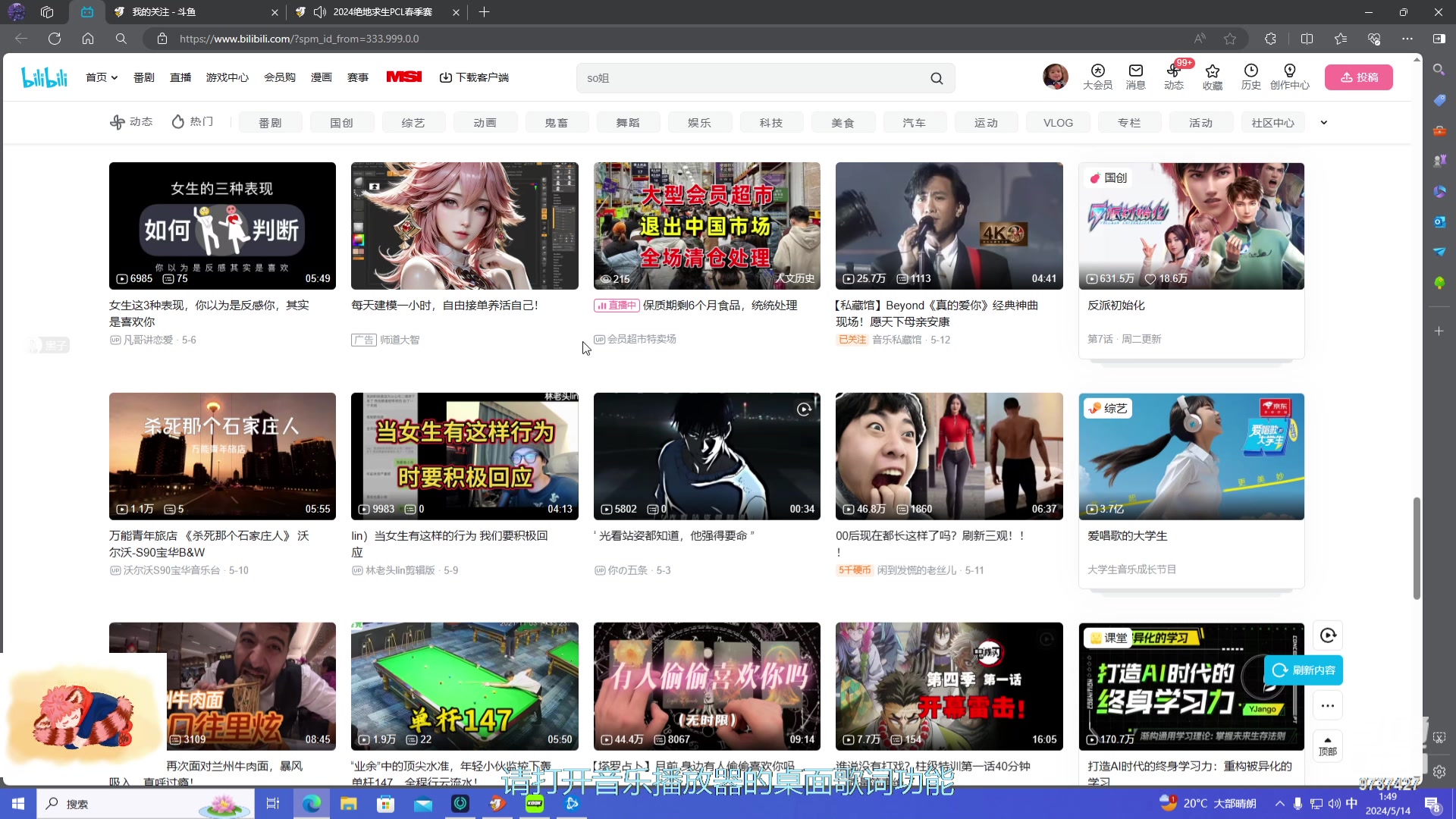This screenshot has height=819, width=1456.
Task: Open volume control in system tray
Action: [1334, 804]
